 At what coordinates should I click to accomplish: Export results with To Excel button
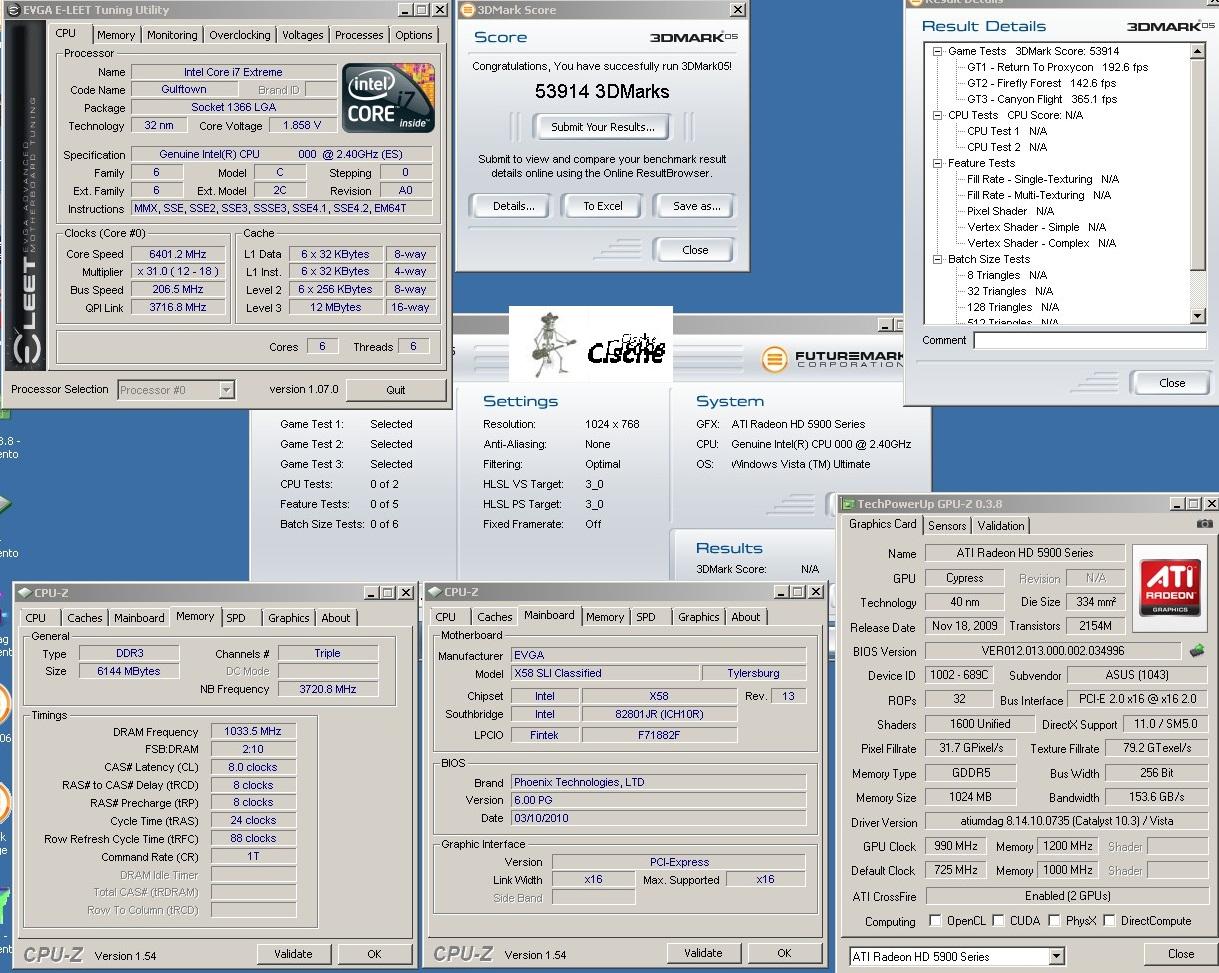coord(603,206)
